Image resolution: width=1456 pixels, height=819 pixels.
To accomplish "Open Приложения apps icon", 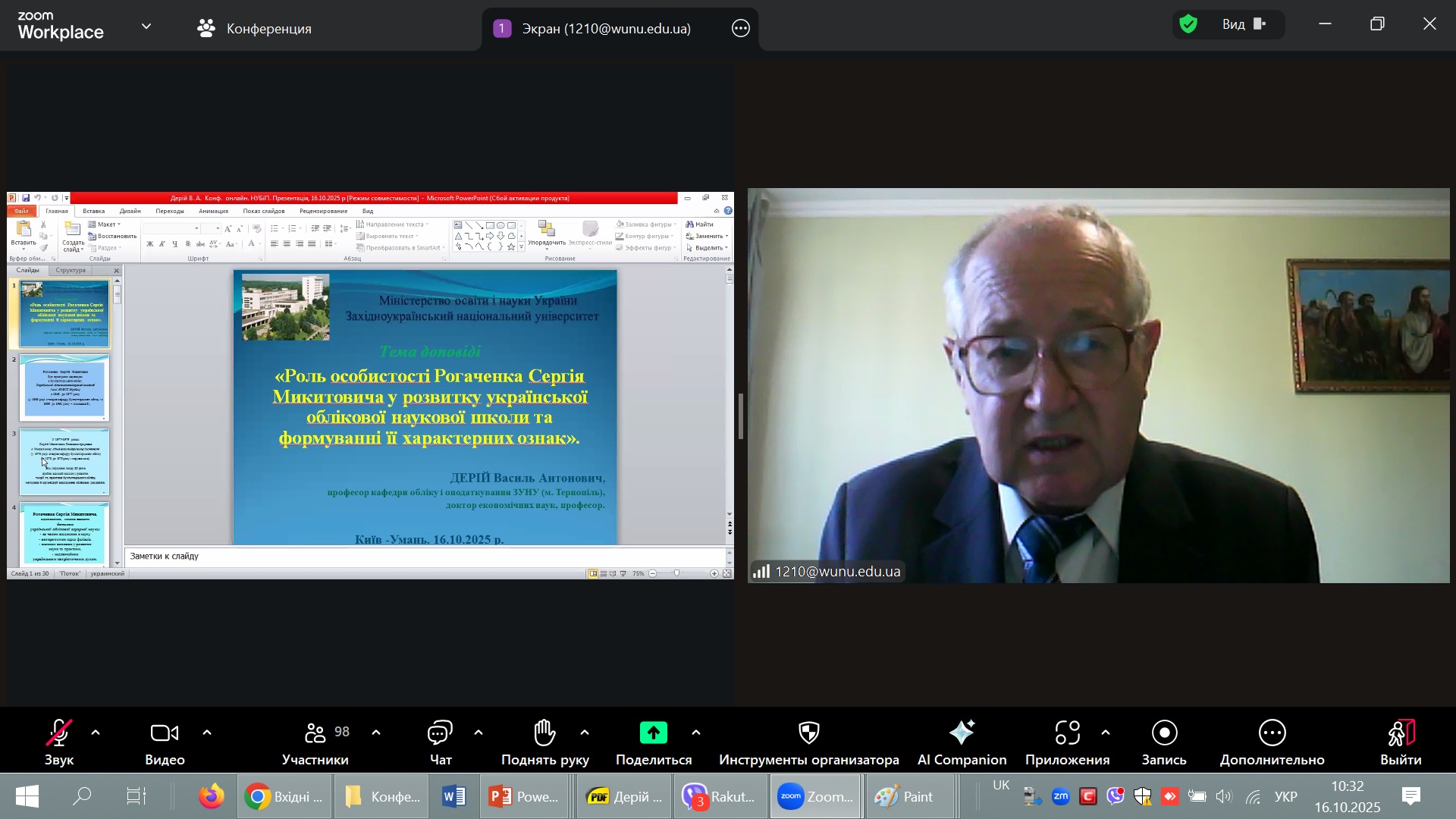I will [1067, 733].
